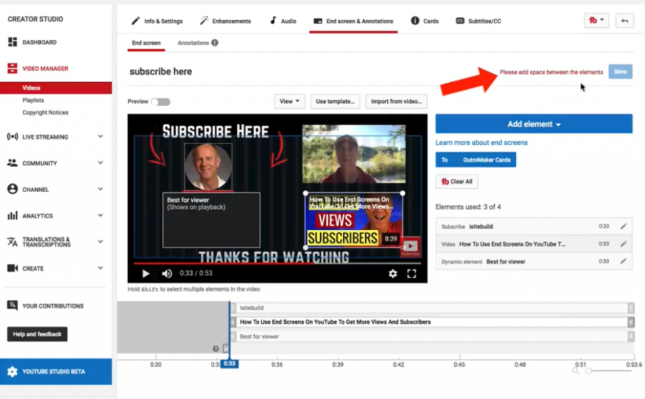Image resolution: width=645 pixels, height=399 pixels.
Task: Expand Translations & Transcriptions section
Action: point(100,242)
